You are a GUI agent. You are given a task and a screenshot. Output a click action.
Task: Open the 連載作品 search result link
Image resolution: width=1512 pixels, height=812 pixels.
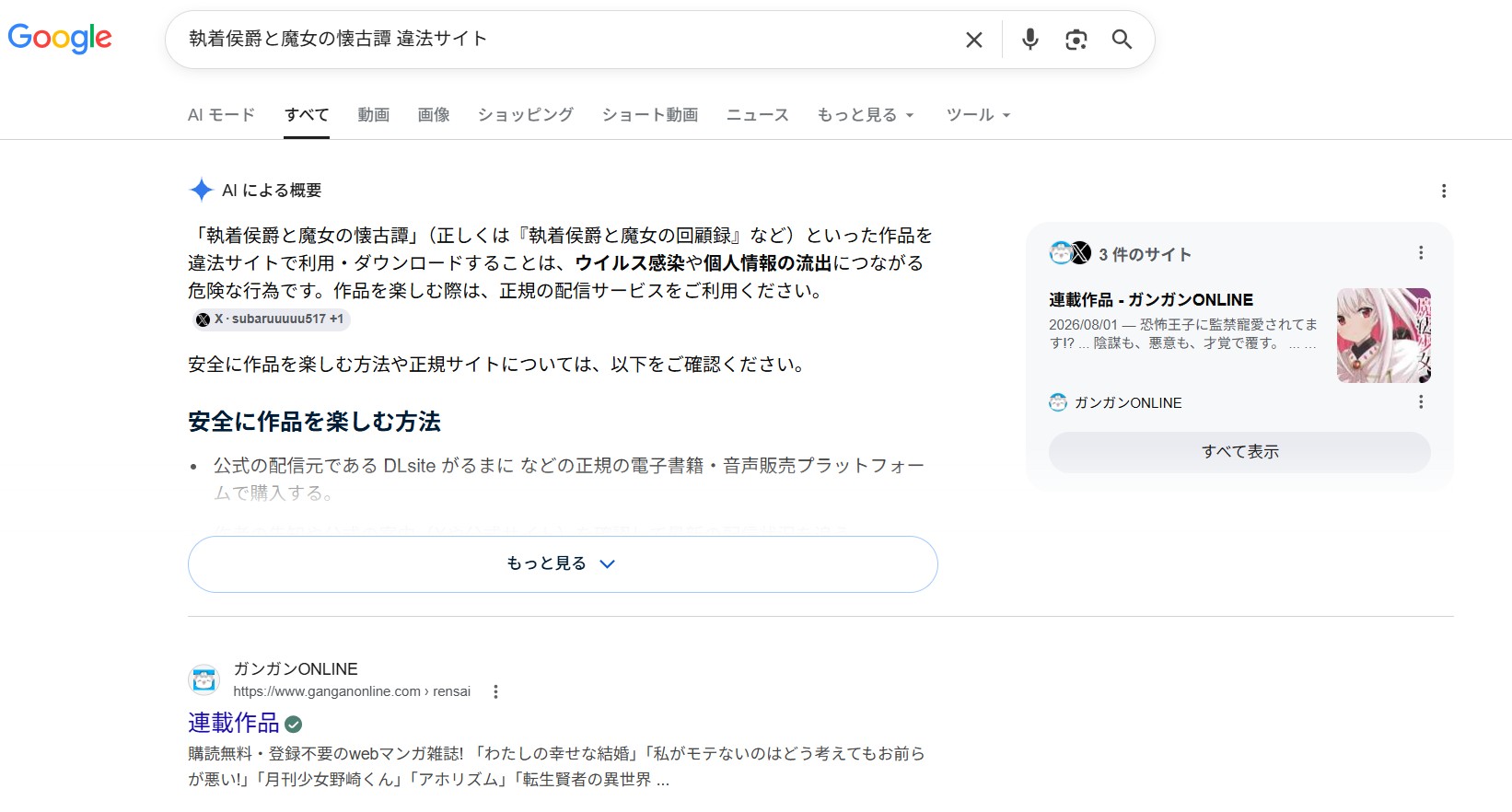[x=234, y=723]
